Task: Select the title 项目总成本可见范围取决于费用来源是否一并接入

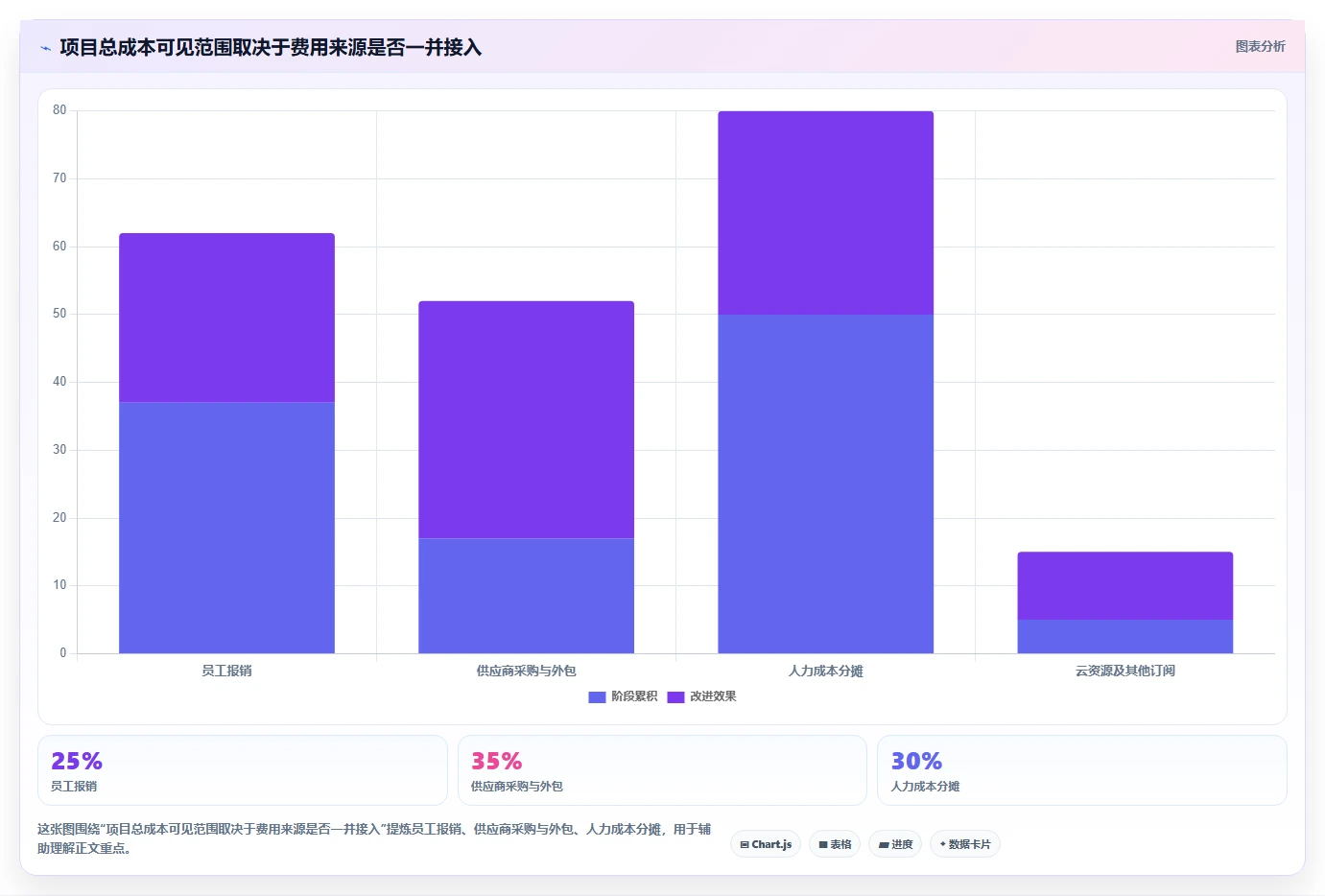Action: coord(271,47)
